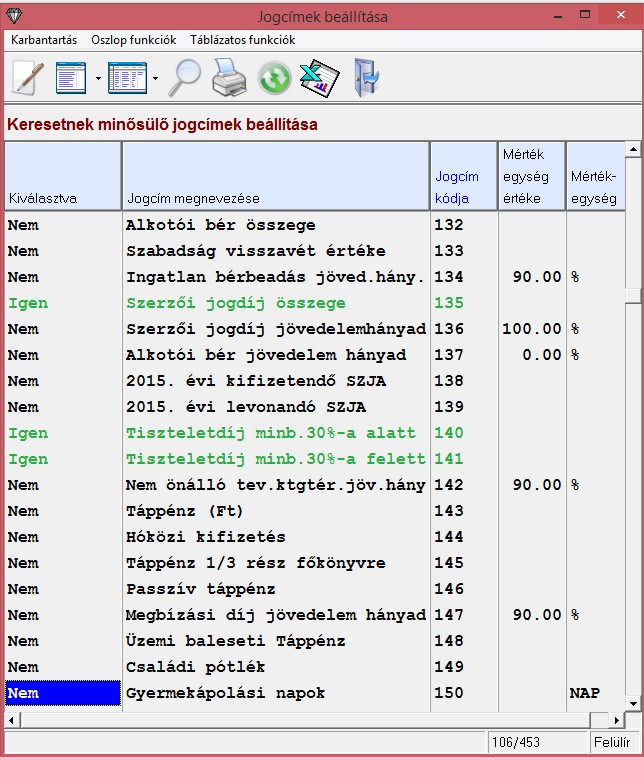Refresh the data with the green arrows icon
The width and height of the screenshot is (644, 757).
coord(274,78)
